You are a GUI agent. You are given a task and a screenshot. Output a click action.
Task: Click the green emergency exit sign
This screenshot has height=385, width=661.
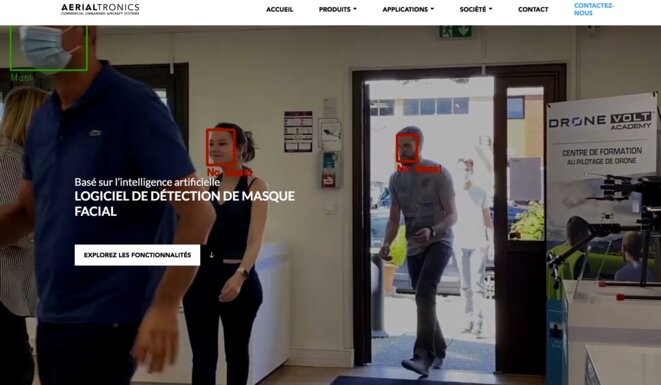point(455,32)
